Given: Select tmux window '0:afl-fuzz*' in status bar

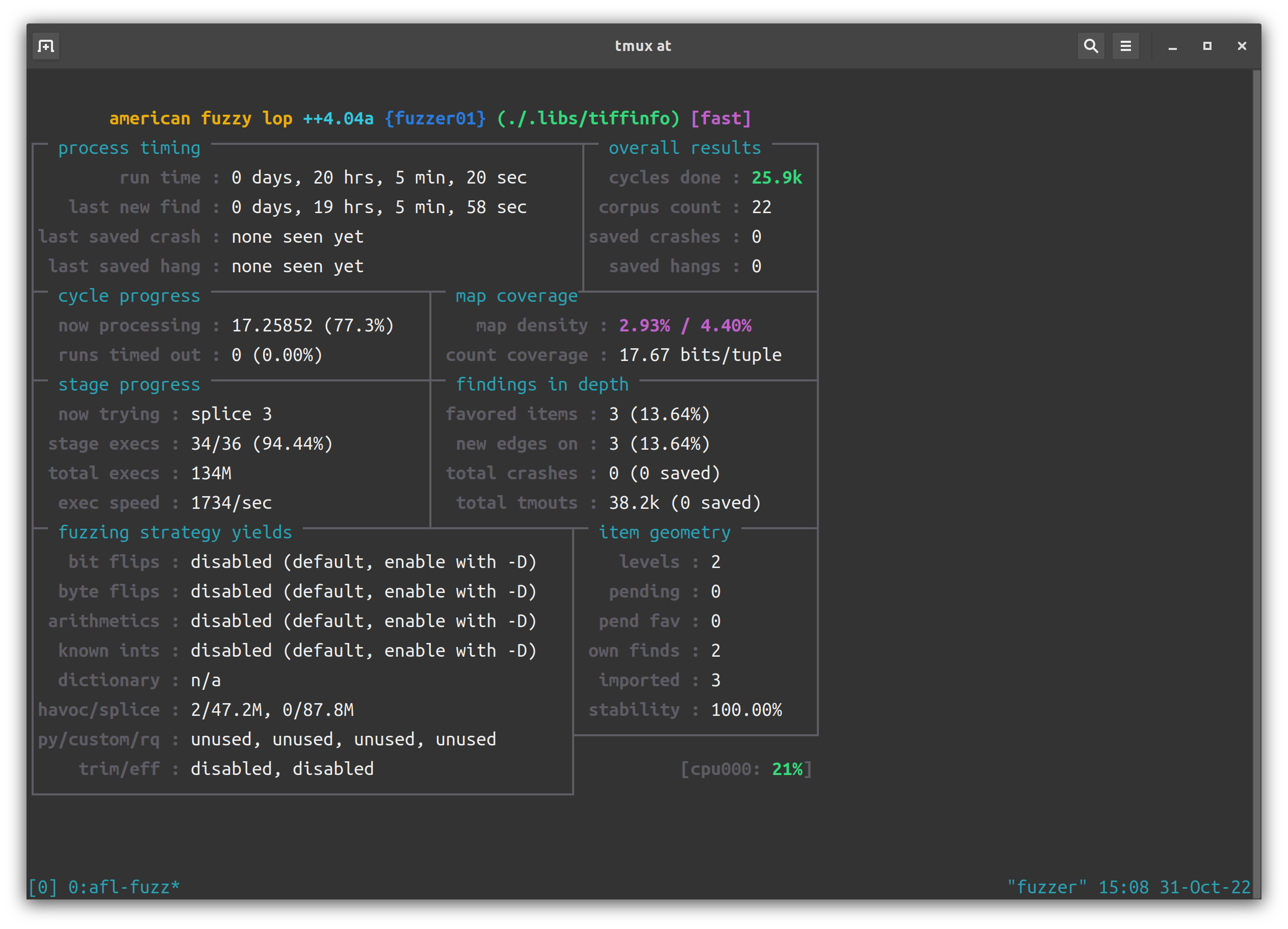Looking at the screenshot, I should [x=124, y=886].
